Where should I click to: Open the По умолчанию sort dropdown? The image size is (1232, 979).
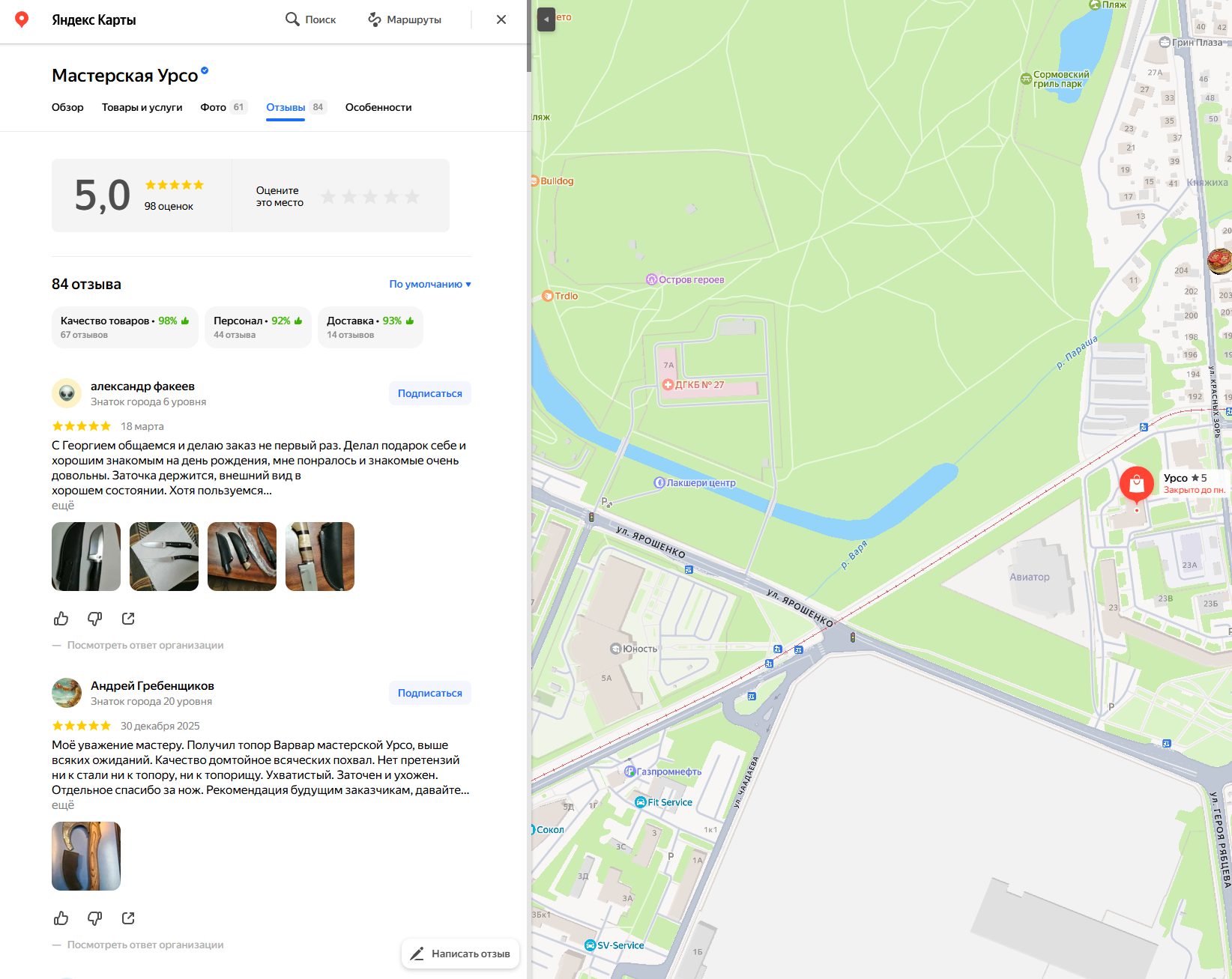(430, 284)
